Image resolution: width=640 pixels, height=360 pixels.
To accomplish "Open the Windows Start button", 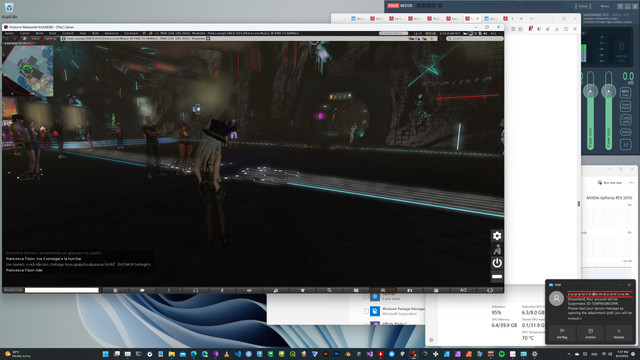I will [106, 354].
